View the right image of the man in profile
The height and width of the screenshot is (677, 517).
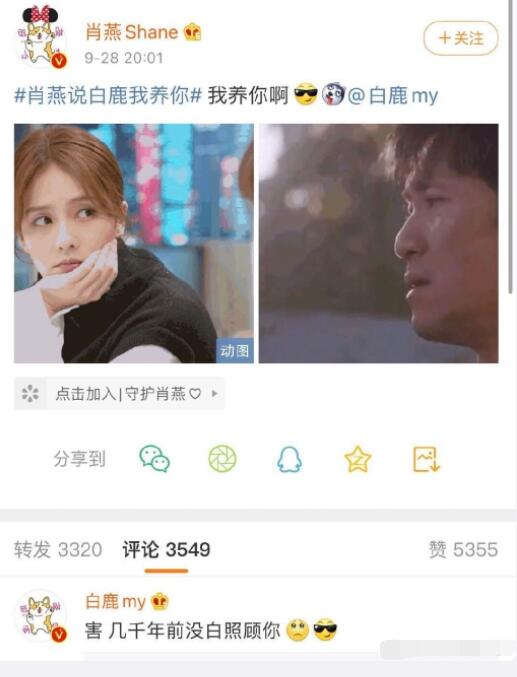(x=378, y=244)
